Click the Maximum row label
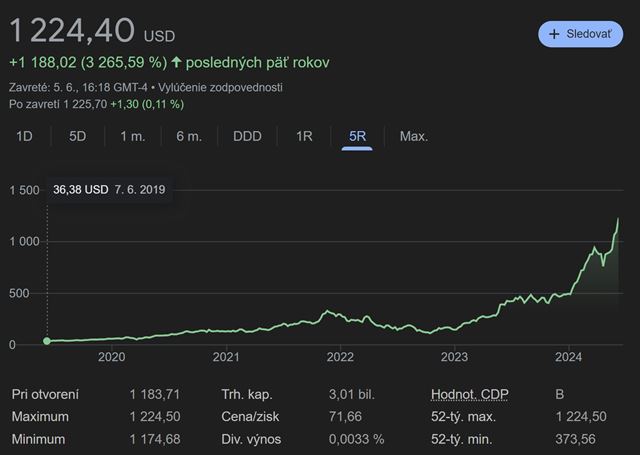The height and width of the screenshot is (455, 640). (x=40, y=417)
